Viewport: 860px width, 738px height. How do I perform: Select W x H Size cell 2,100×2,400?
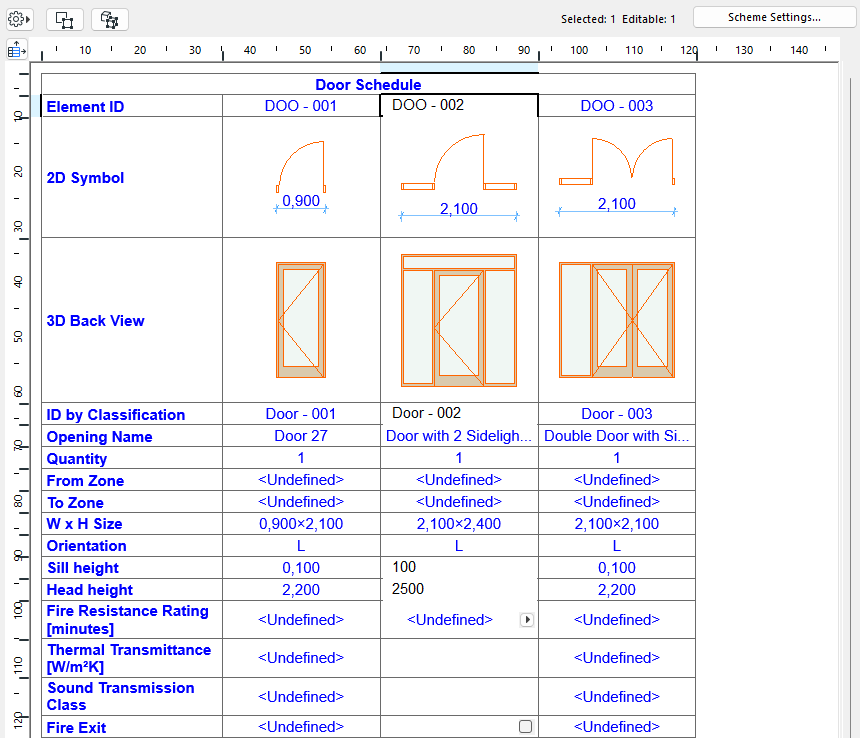pos(459,524)
